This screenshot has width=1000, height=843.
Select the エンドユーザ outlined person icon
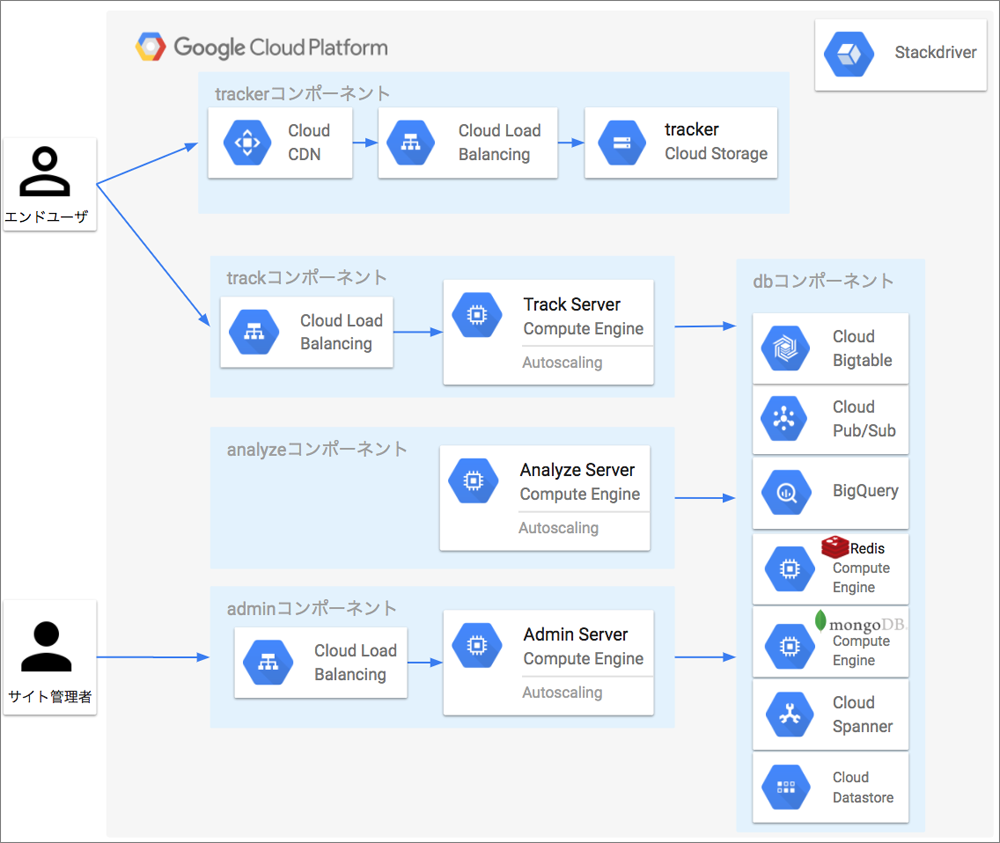[x=45, y=171]
